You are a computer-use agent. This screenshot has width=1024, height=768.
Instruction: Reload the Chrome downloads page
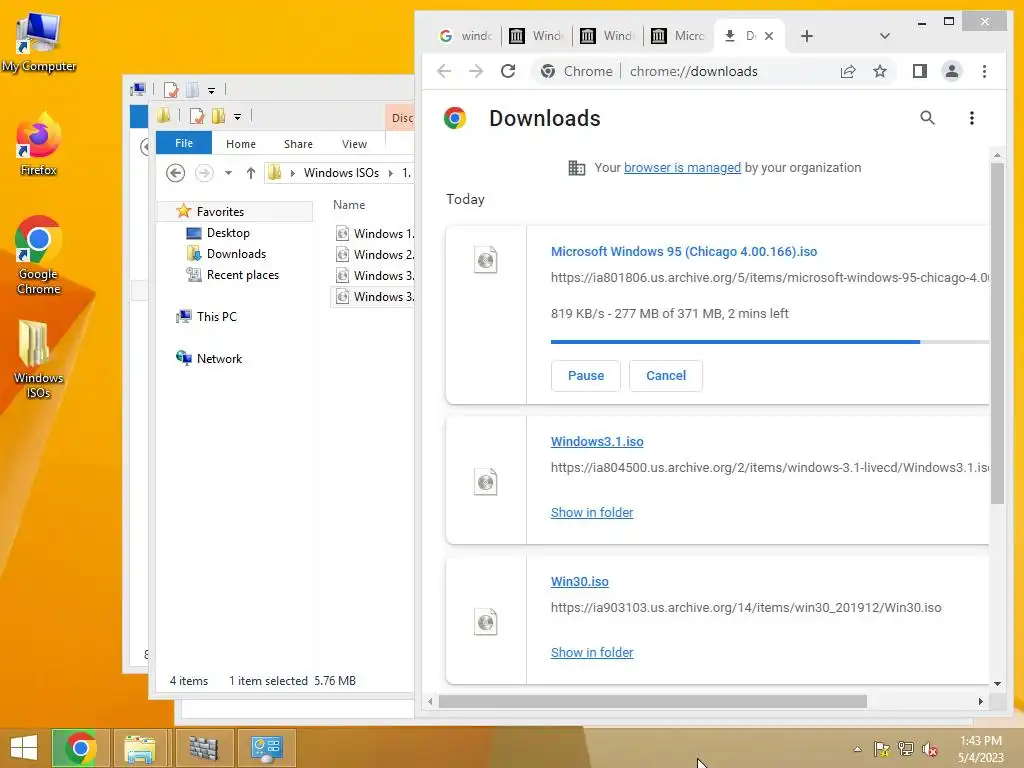508,71
